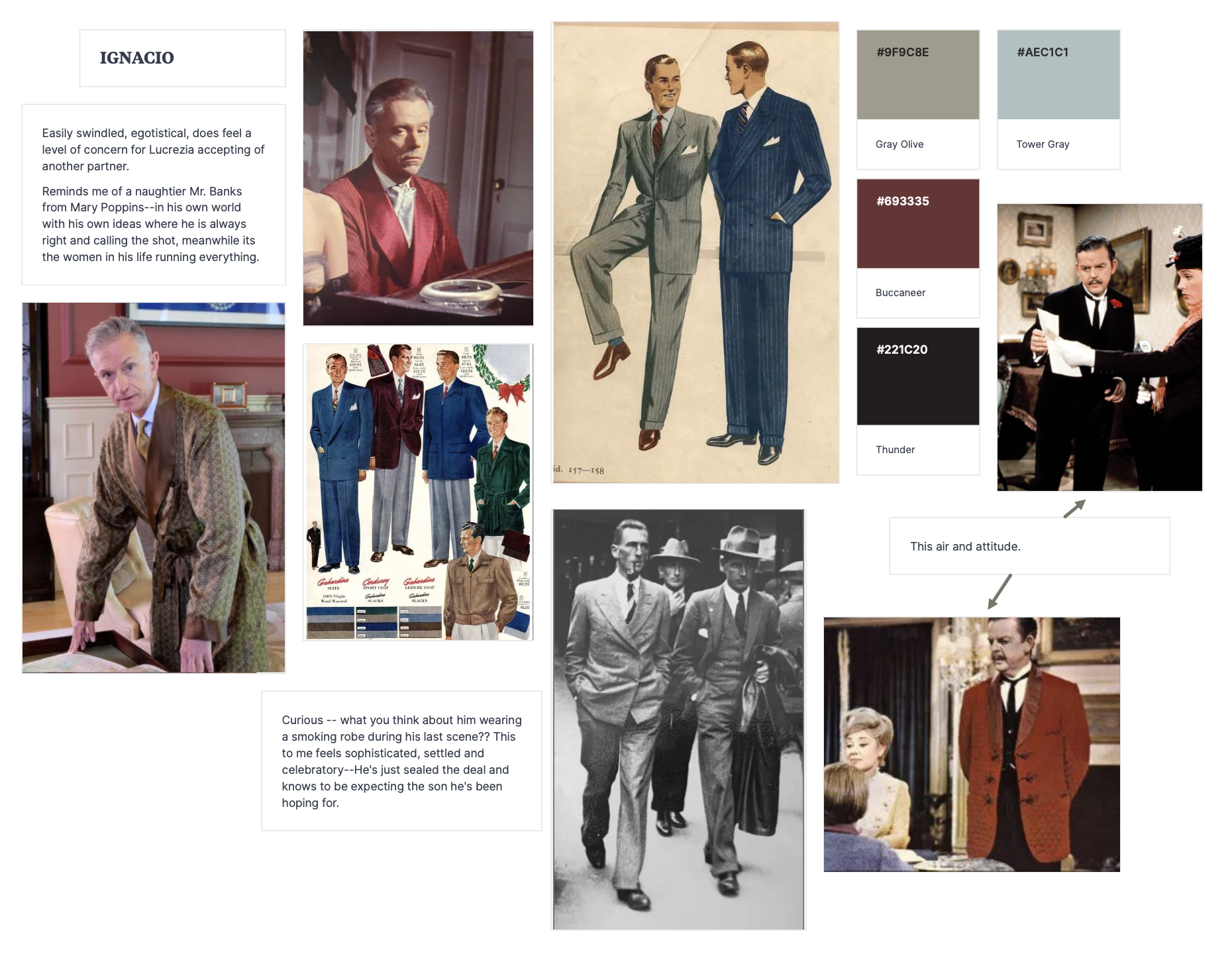This screenshot has height=958, width=1232.
Task: Open the gray-haired man in paisley robe photo
Action: pyautogui.click(x=154, y=488)
